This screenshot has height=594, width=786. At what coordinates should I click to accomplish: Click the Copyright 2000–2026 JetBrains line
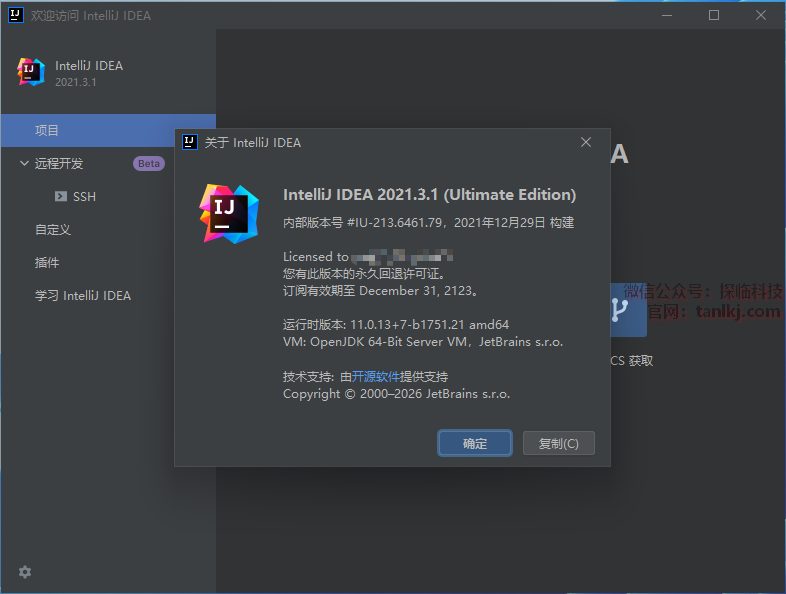point(397,394)
